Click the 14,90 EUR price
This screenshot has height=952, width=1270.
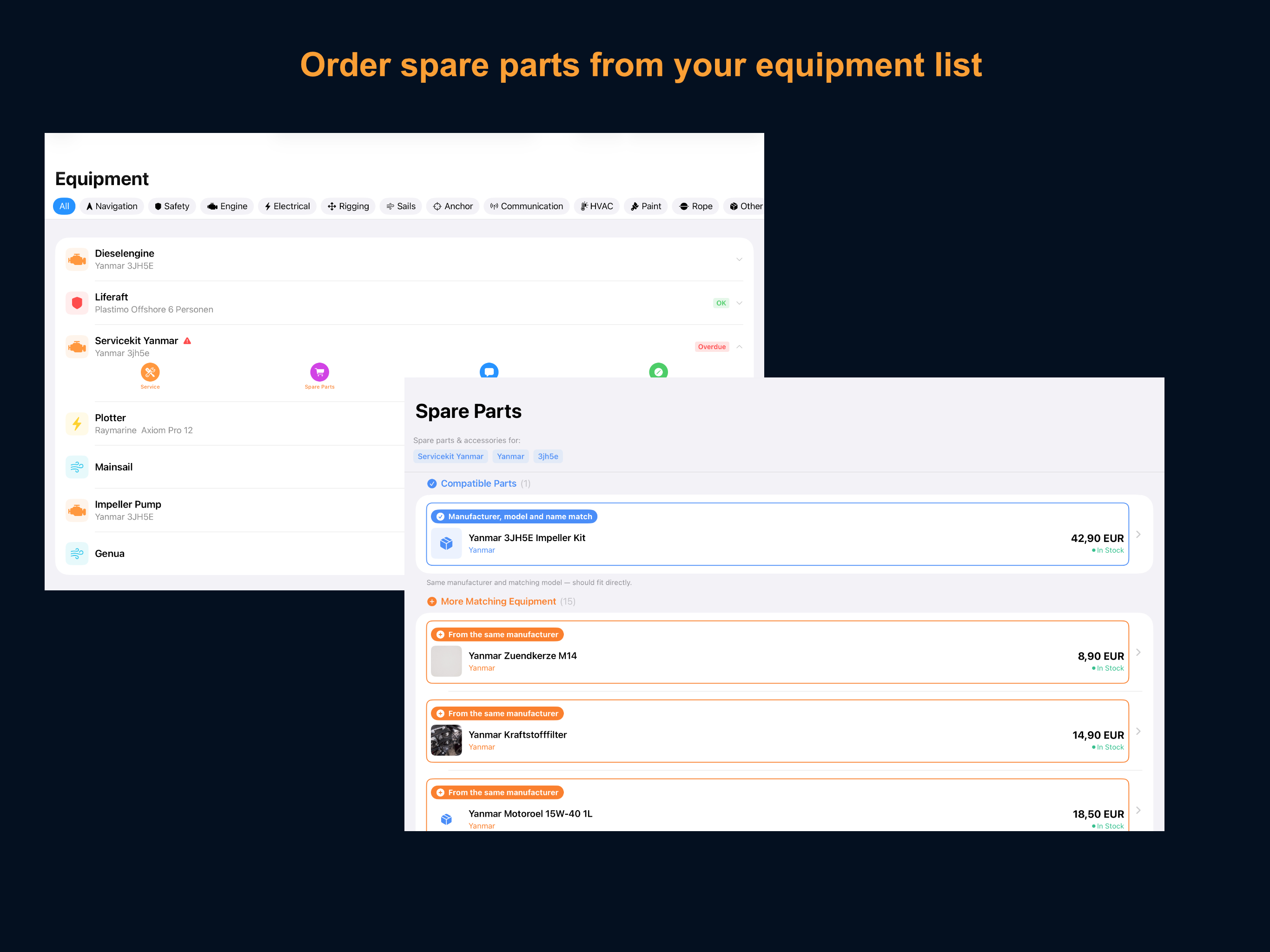click(x=1098, y=735)
